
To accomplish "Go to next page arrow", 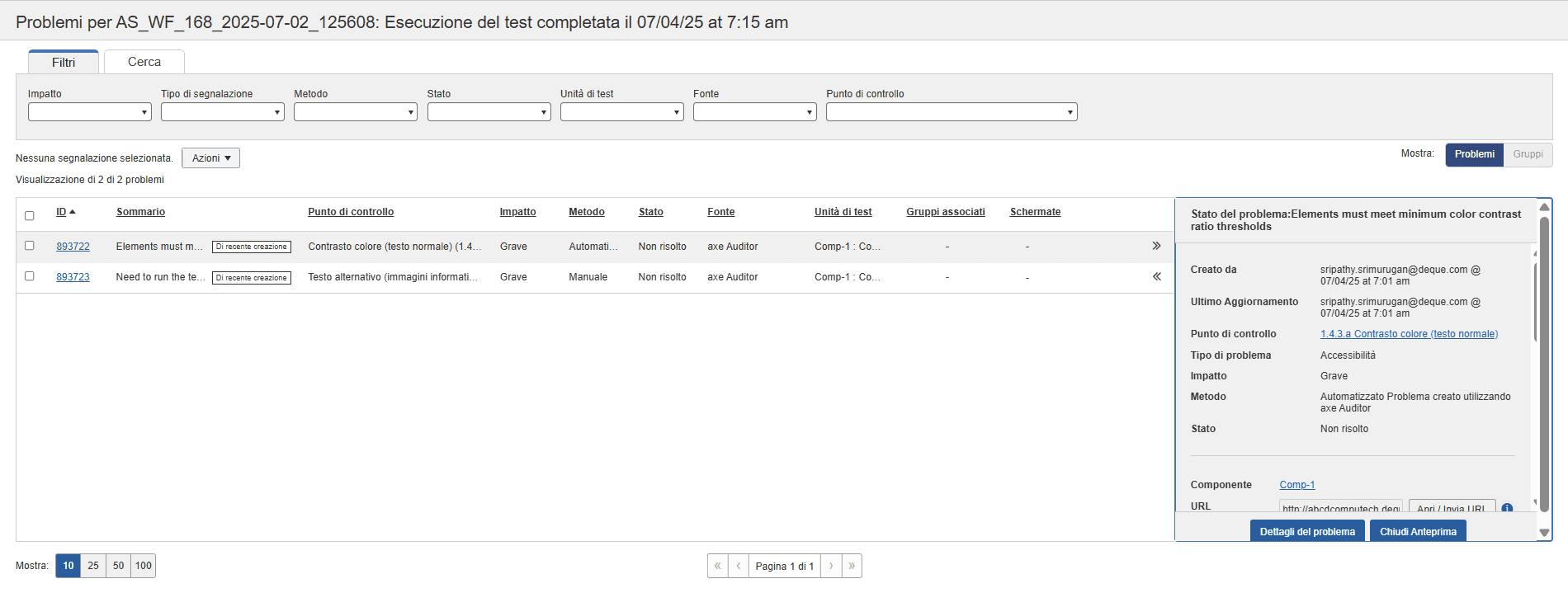I will point(831,566).
